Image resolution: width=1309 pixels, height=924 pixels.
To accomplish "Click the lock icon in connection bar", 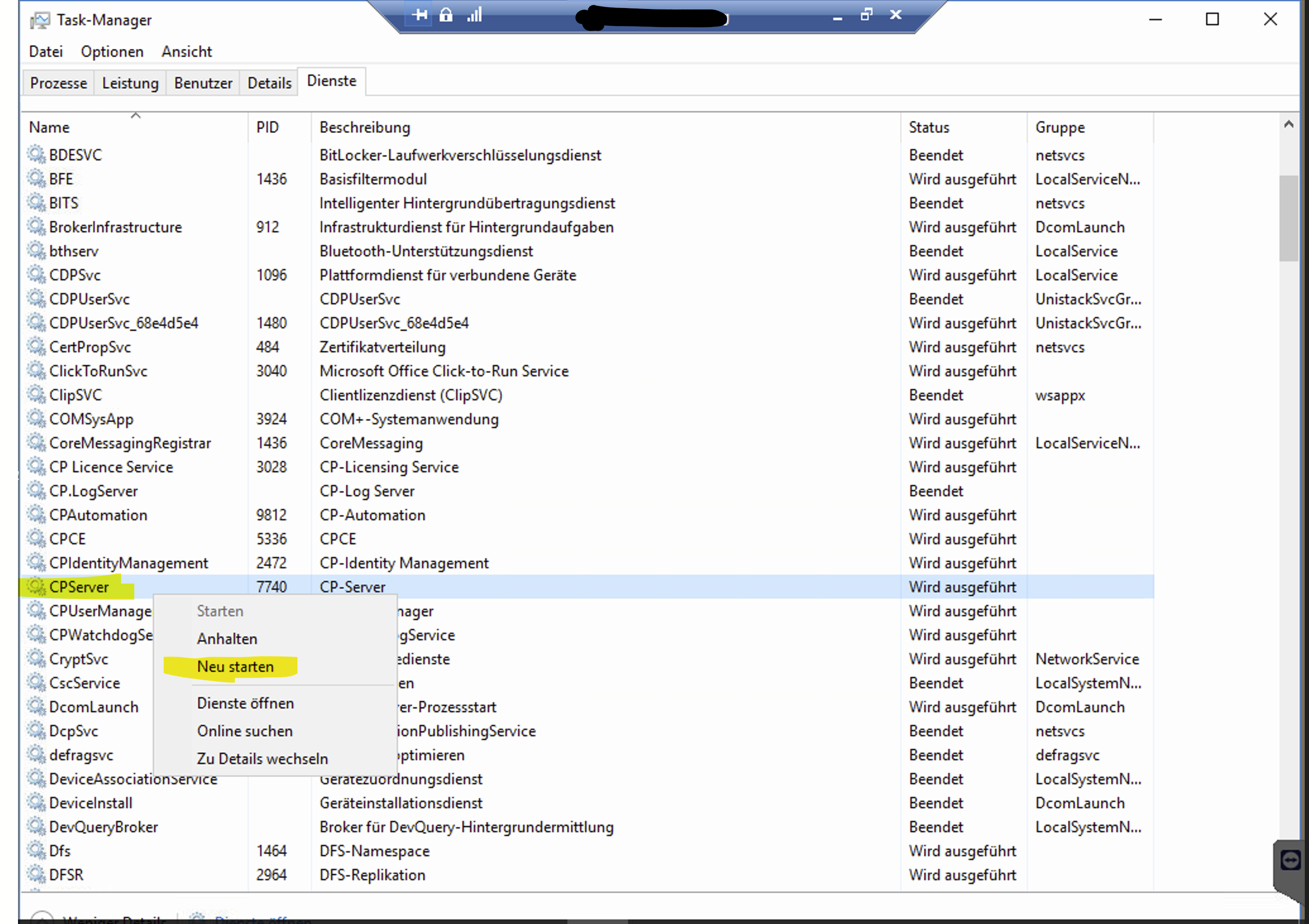I will [446, 15].
